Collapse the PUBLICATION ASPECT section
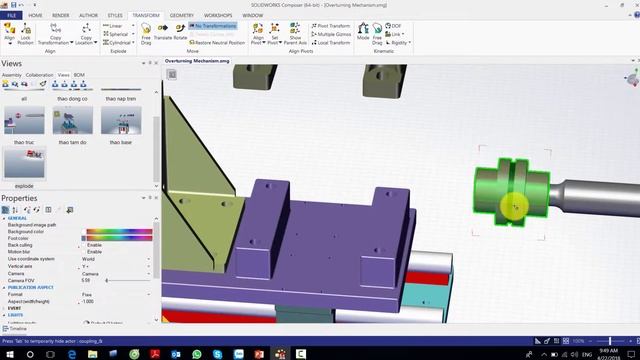The height and width of the screenshot is (360, 640). (4, 287)
